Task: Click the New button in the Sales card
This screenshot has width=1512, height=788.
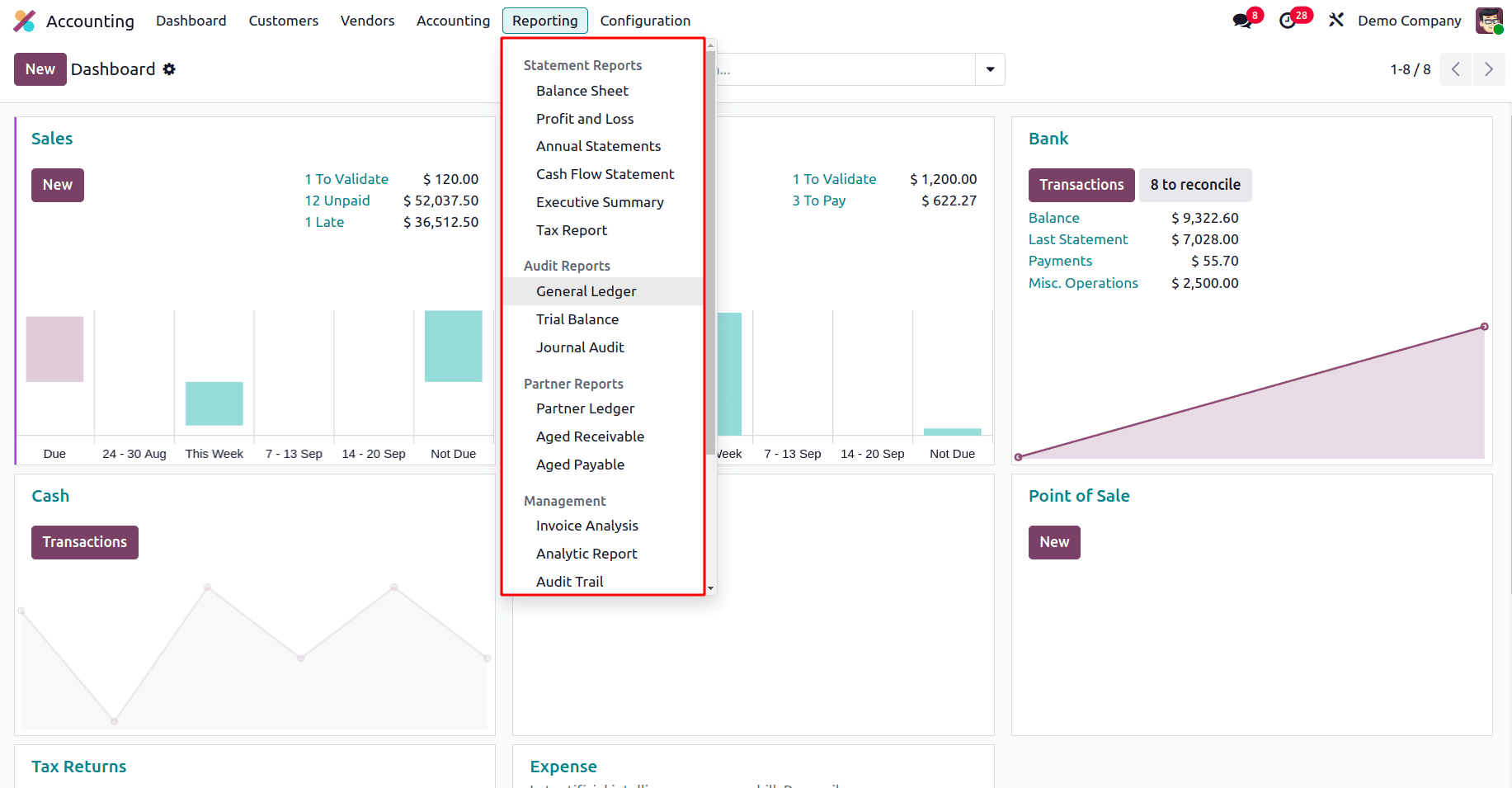Action: pyautogui.click(x=57, y=185)
